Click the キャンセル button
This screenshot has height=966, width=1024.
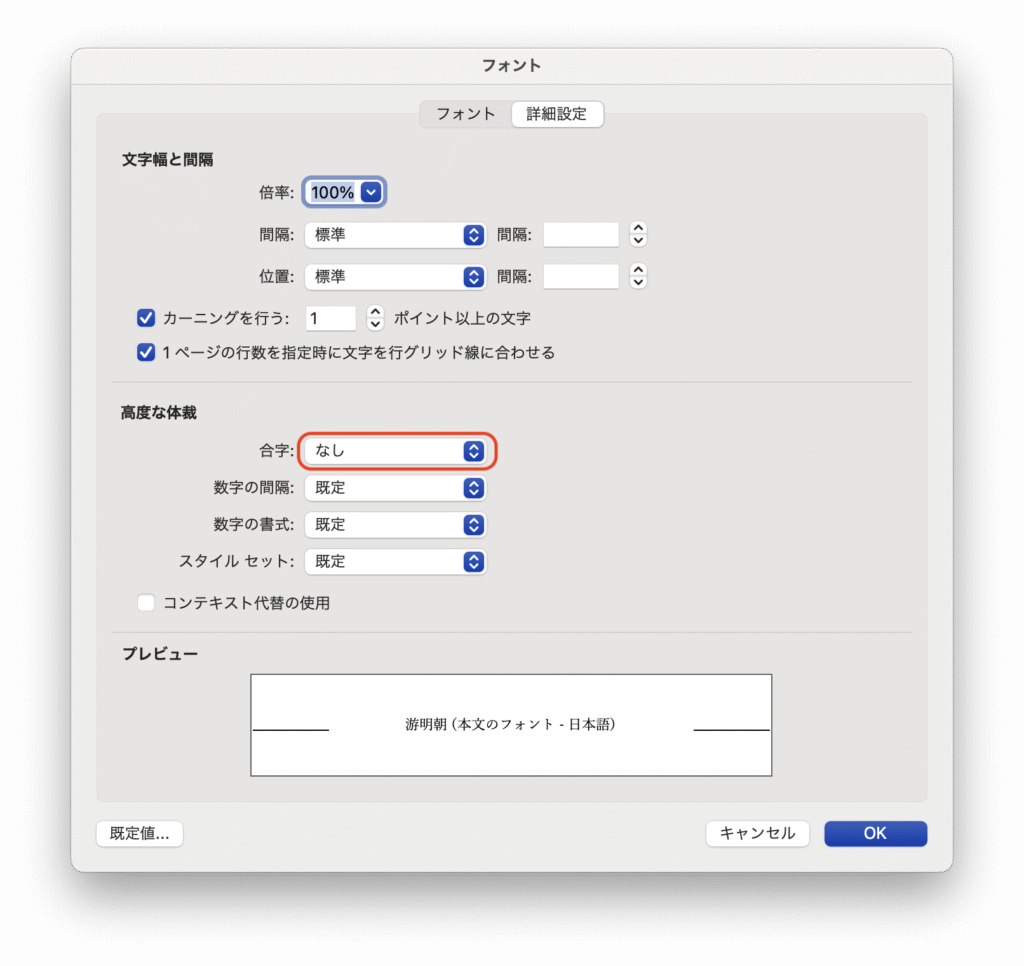(x=758, y=834)
